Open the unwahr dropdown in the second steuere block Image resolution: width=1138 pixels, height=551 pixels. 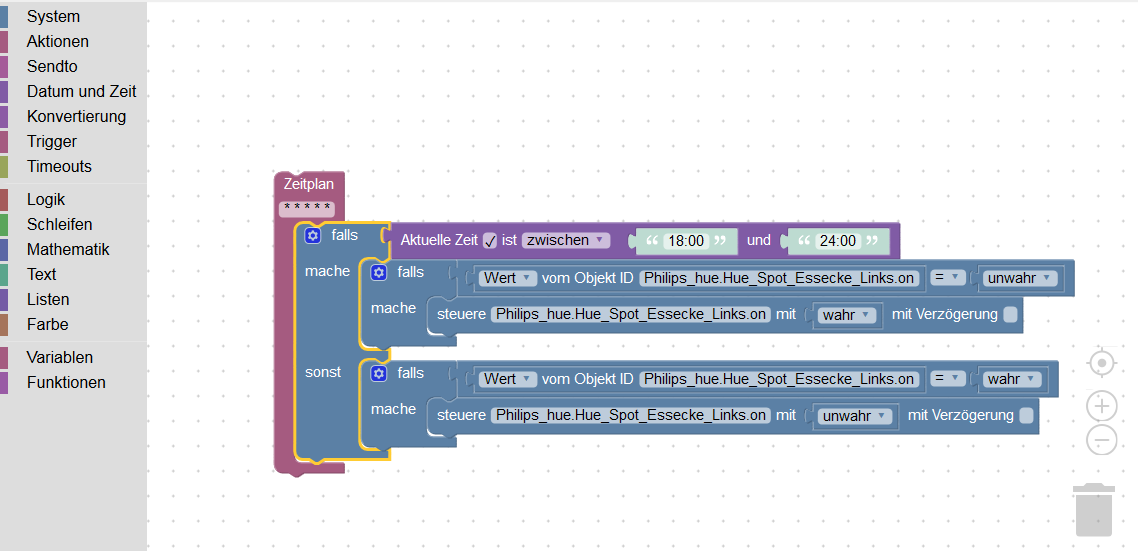coord(855,416)
